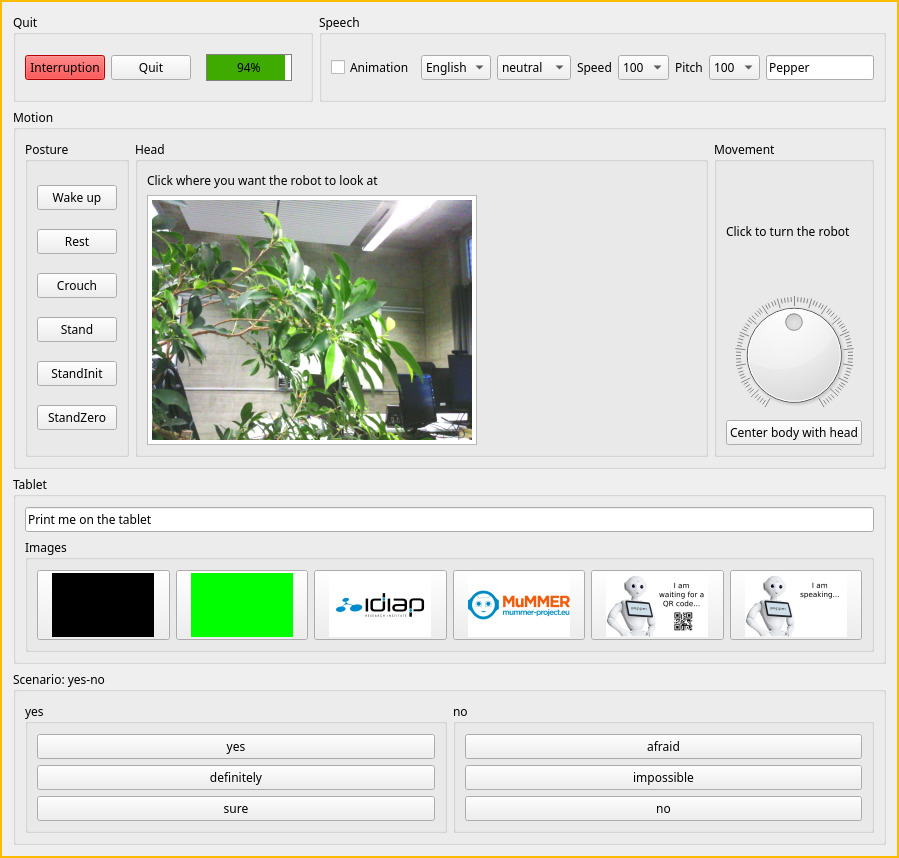
Task: Show the 'waiting for a QR code' Pepper image
Action: [657, 604]
